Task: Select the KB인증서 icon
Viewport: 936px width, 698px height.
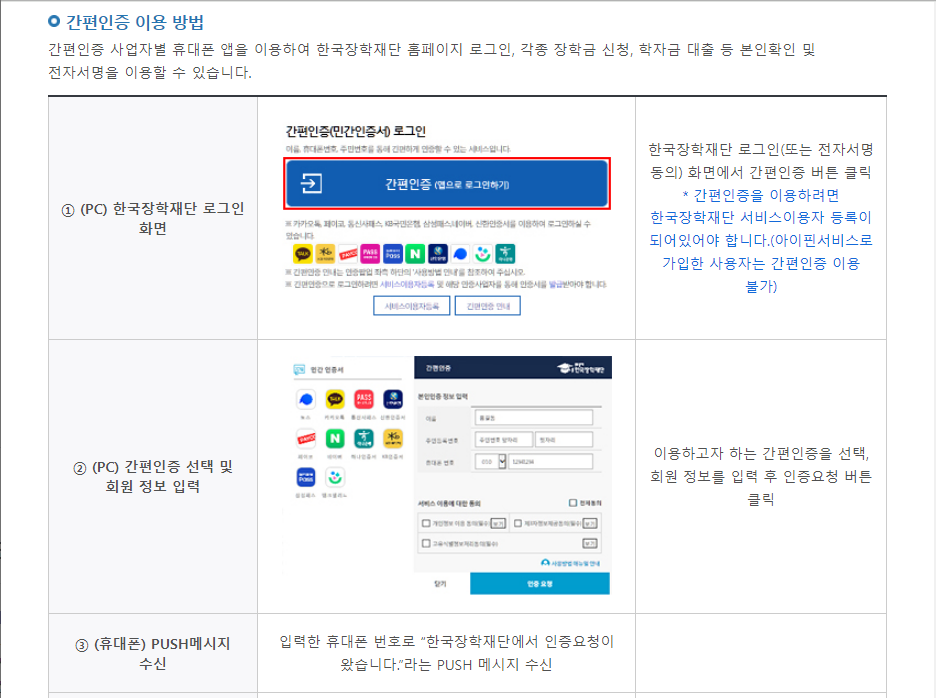Action: point(392,438)
